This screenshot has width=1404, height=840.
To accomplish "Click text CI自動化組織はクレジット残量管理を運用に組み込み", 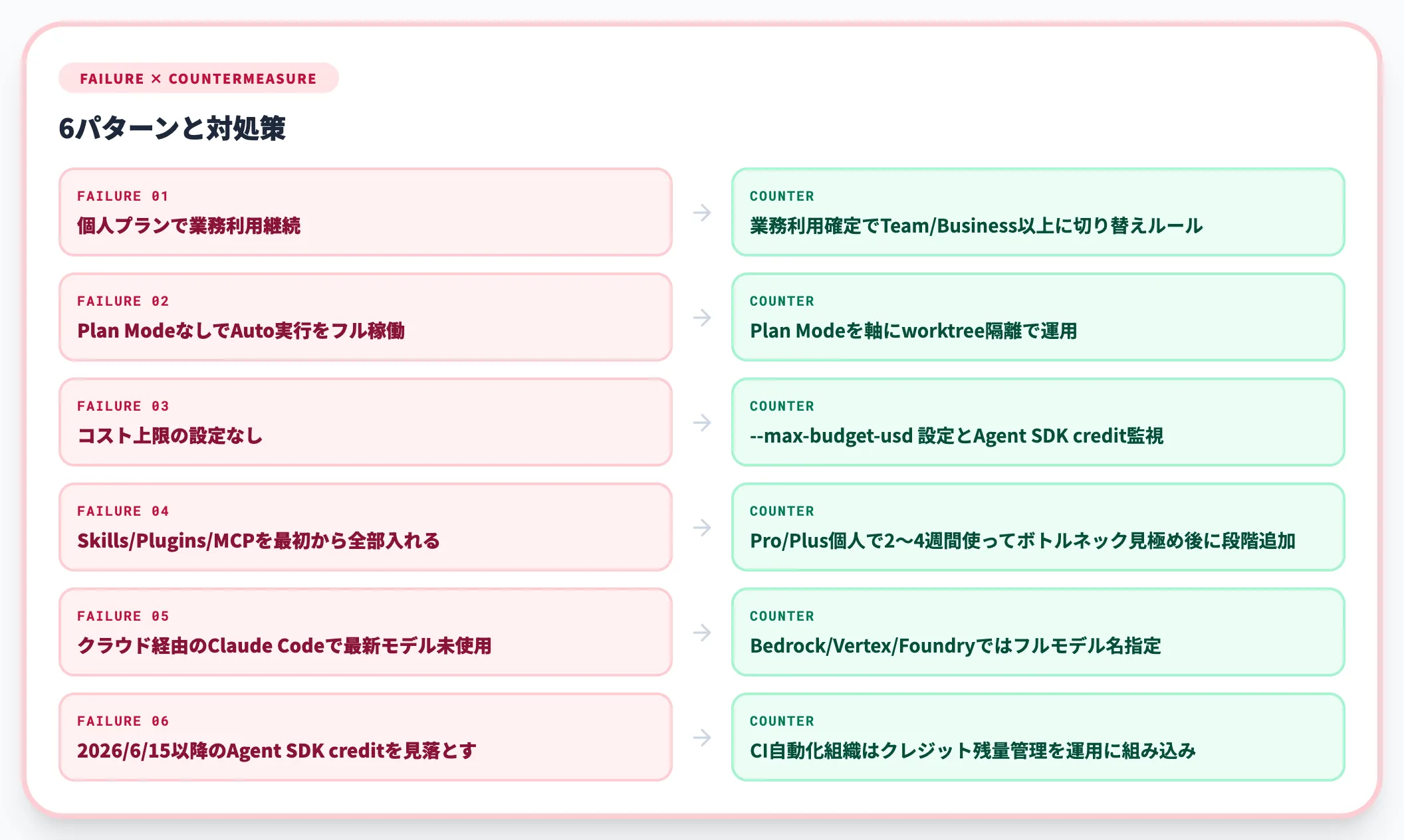I will tap(973, 751).
